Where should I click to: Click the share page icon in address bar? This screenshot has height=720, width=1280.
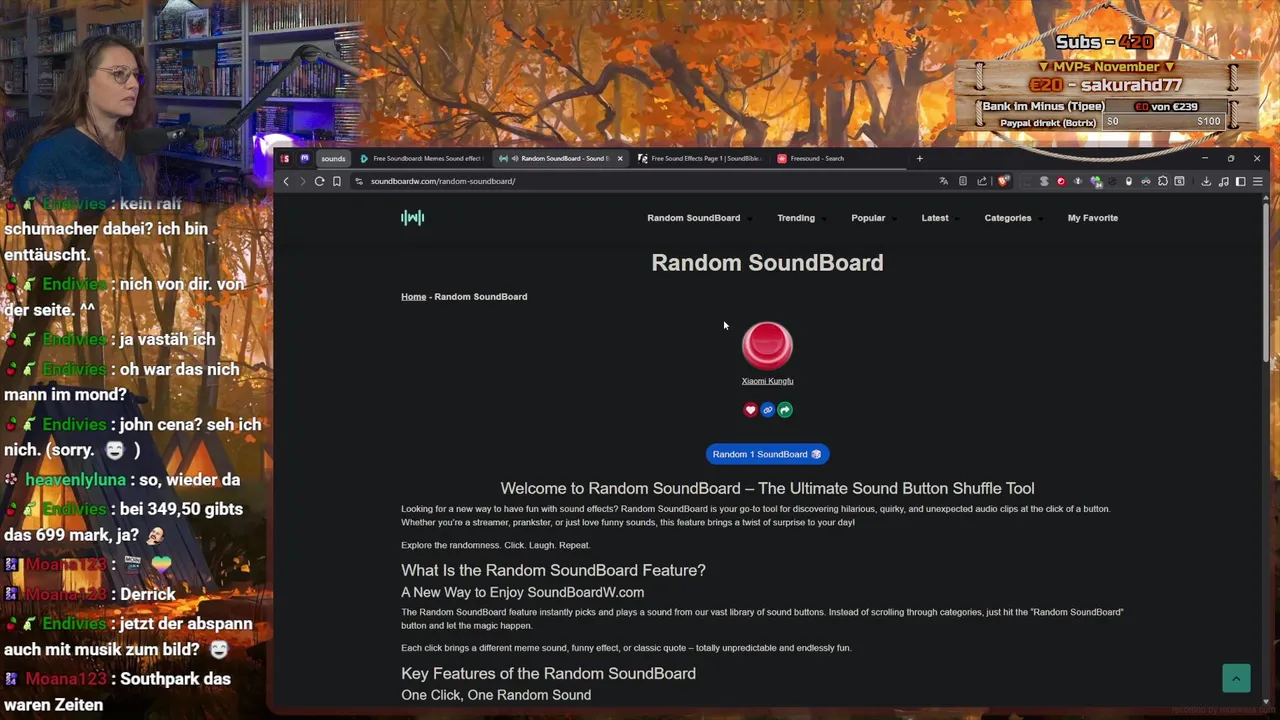click(982, 181)
